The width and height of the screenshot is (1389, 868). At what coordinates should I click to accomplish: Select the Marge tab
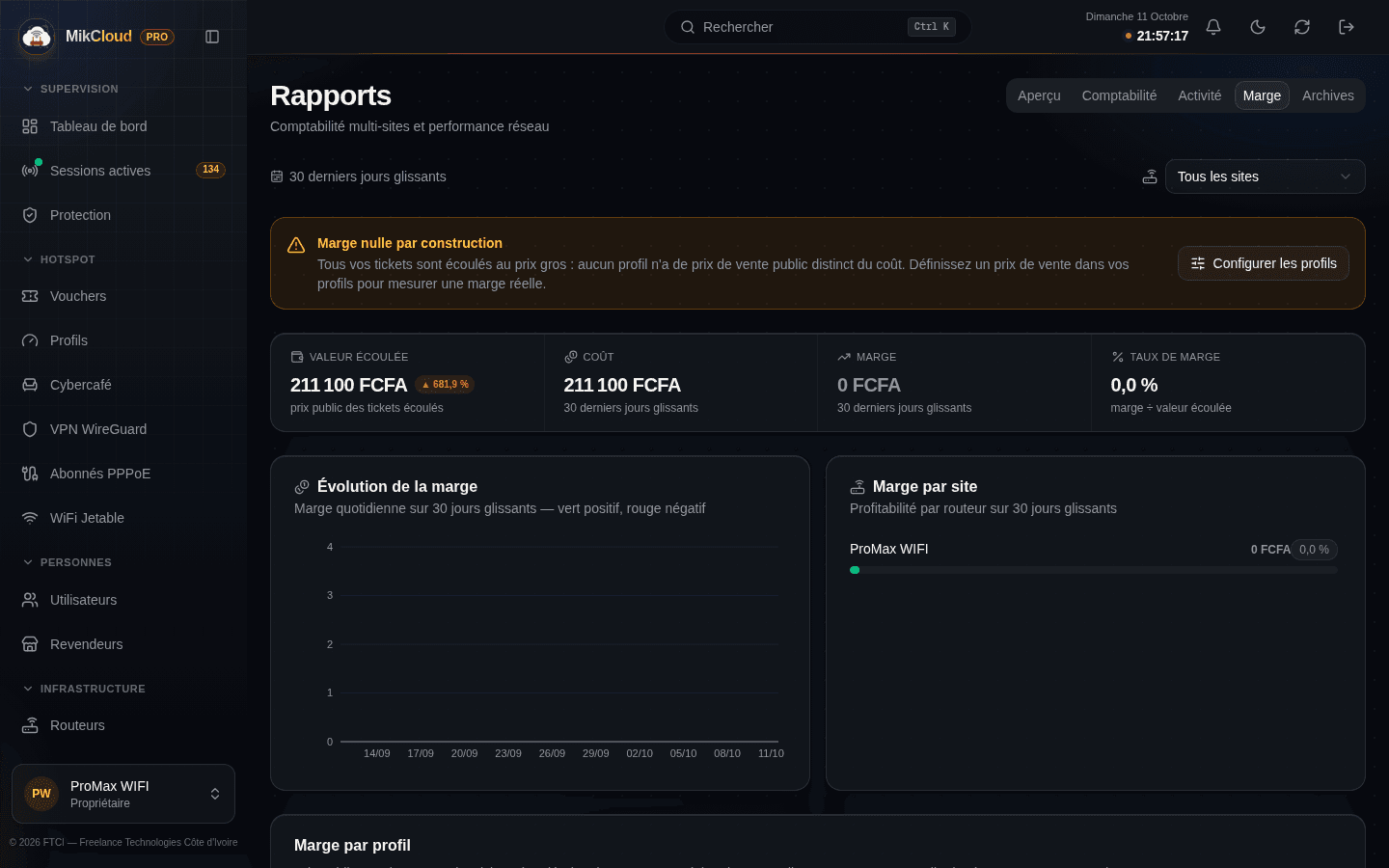click(x=1262, y=95)
